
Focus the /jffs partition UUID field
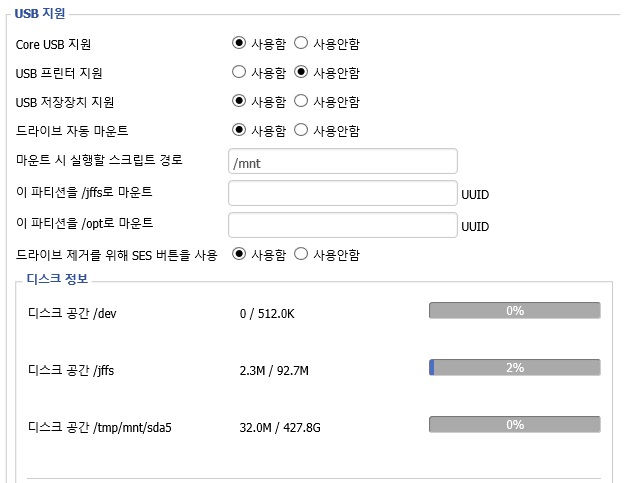click(x=343, y=193)
